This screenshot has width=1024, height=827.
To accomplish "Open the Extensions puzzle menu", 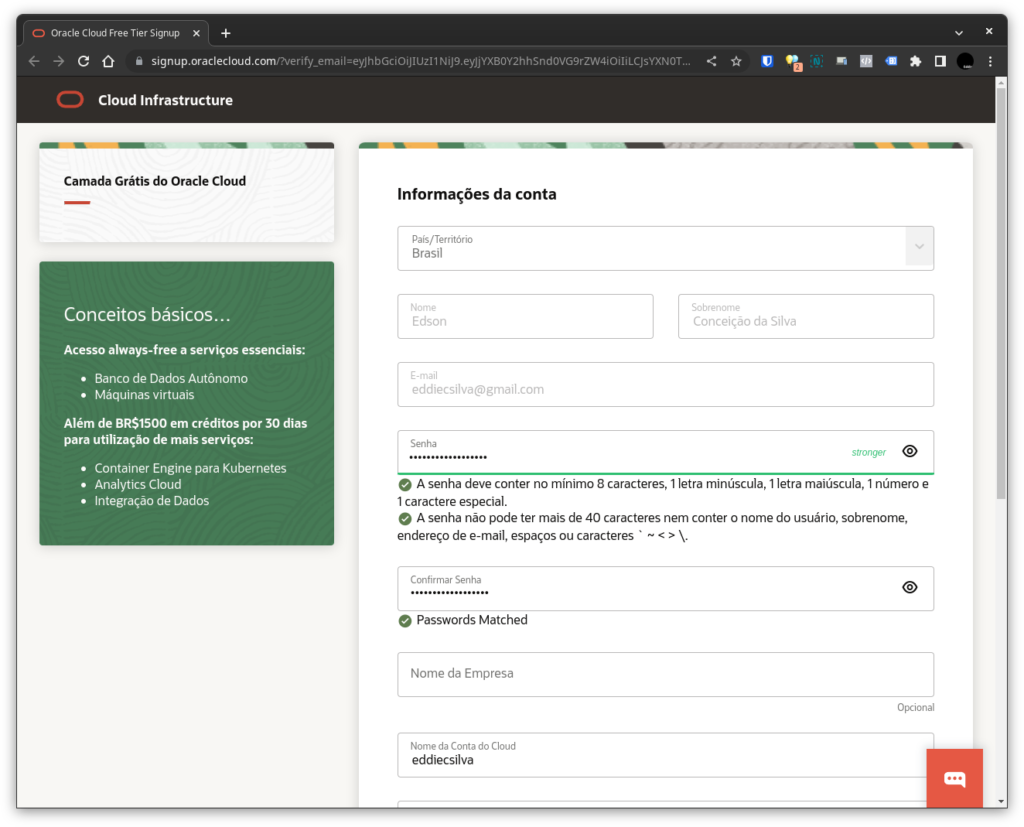I will (916, 61).
